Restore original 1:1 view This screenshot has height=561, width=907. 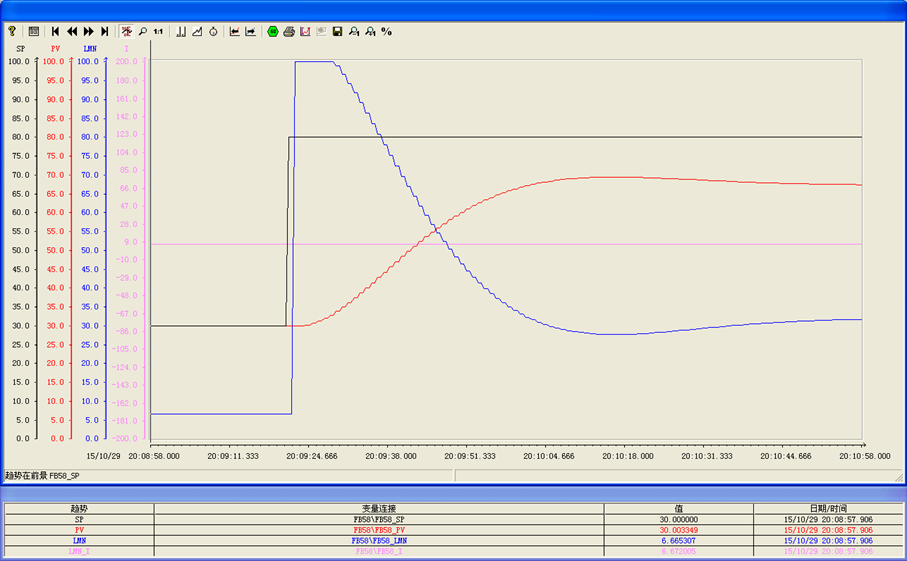[x=158, y=31]
